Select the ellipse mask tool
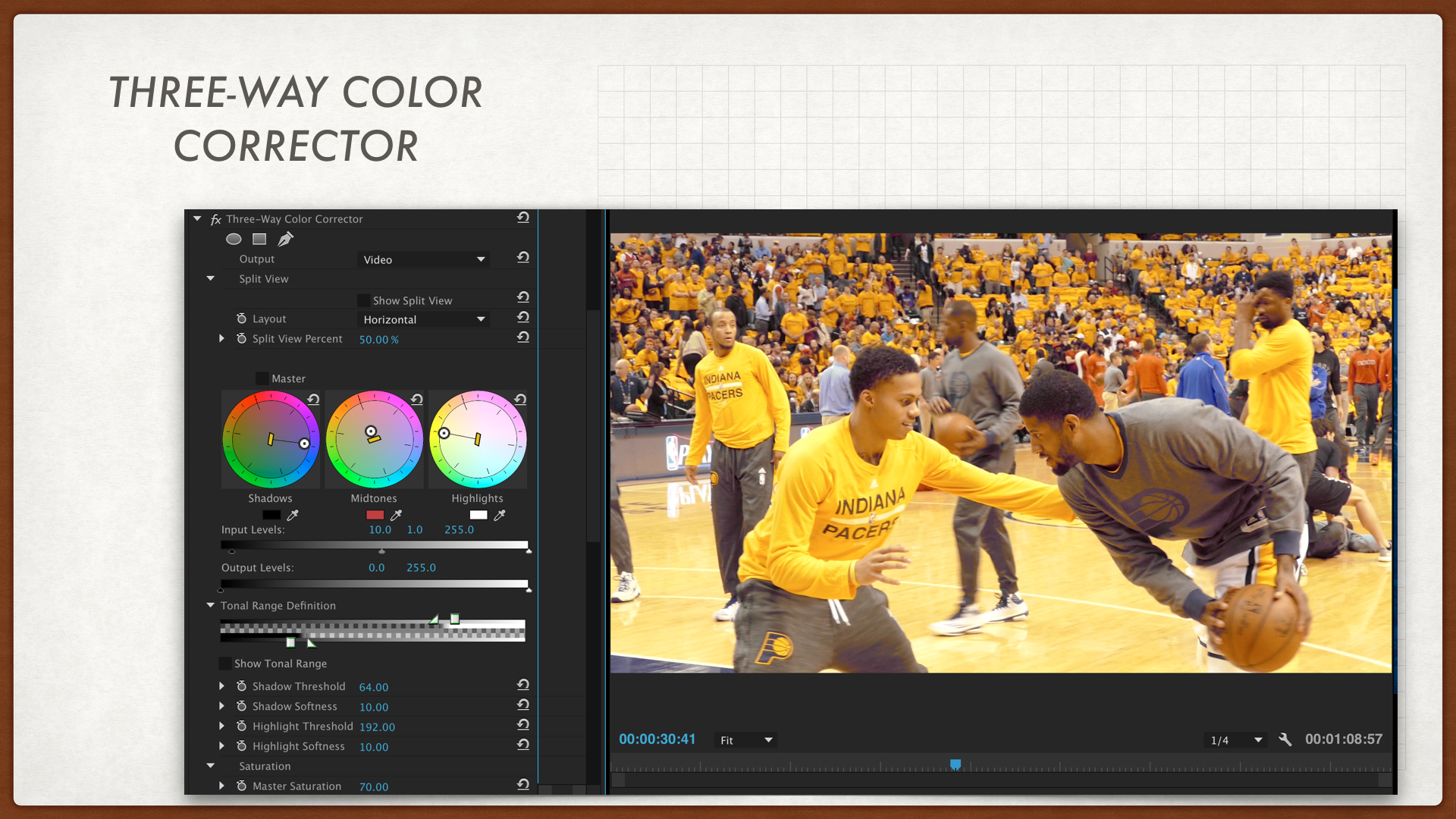 point(234,239)
